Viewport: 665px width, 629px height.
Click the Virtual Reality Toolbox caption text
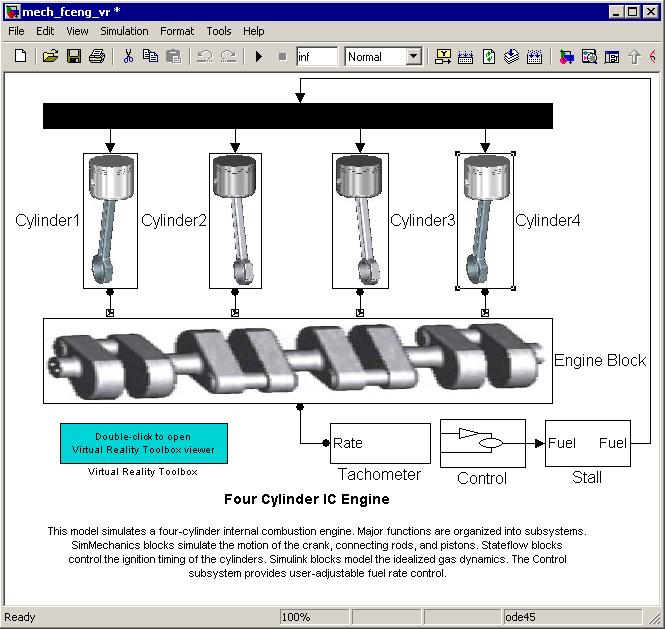coord(142,472)
